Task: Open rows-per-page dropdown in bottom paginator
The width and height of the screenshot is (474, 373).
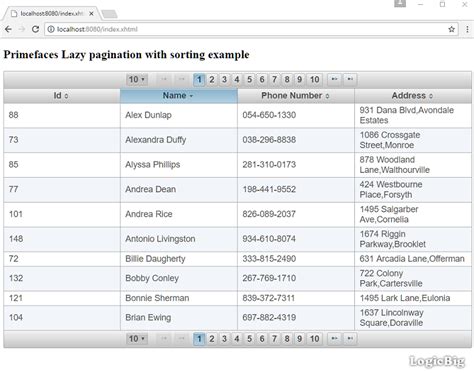Action: pos(137,339)
